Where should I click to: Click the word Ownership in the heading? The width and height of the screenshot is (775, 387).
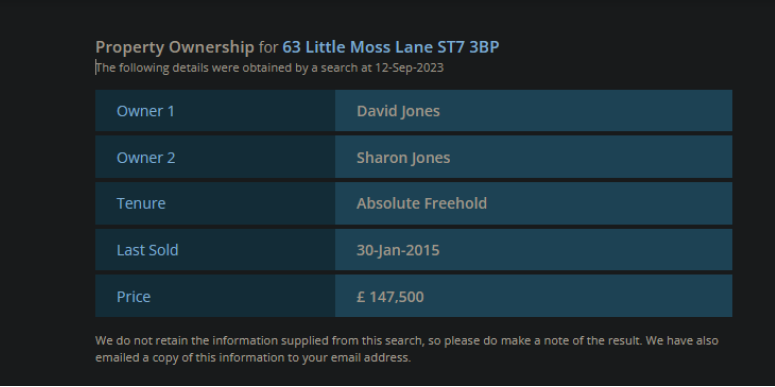coord(211,47)
